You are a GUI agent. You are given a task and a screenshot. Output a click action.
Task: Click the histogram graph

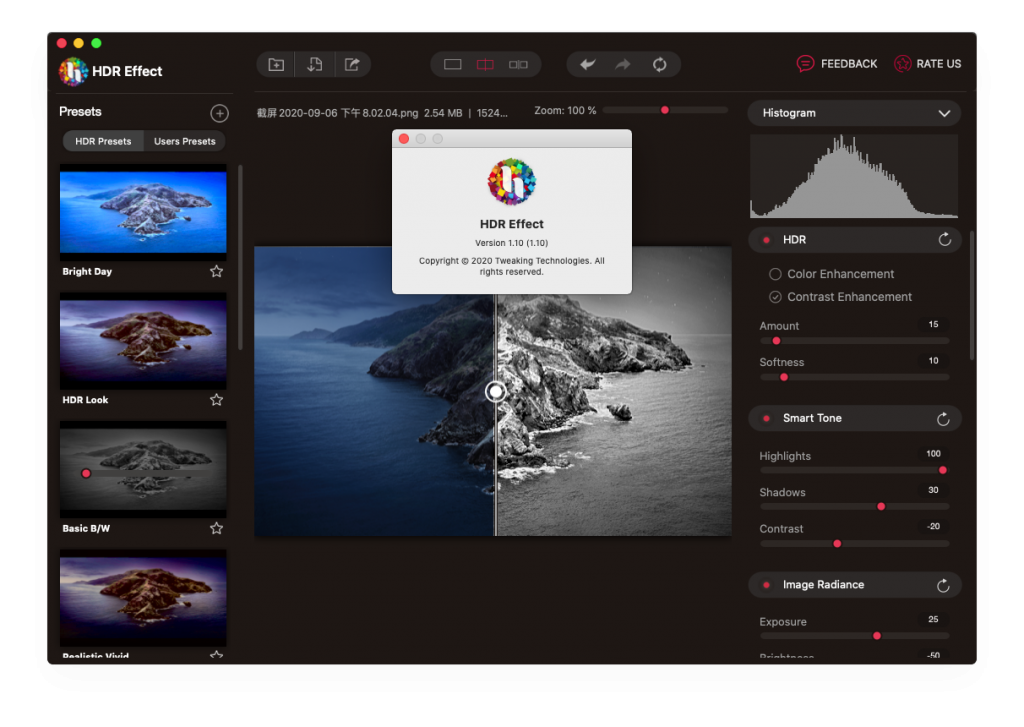tap(854, 176)
